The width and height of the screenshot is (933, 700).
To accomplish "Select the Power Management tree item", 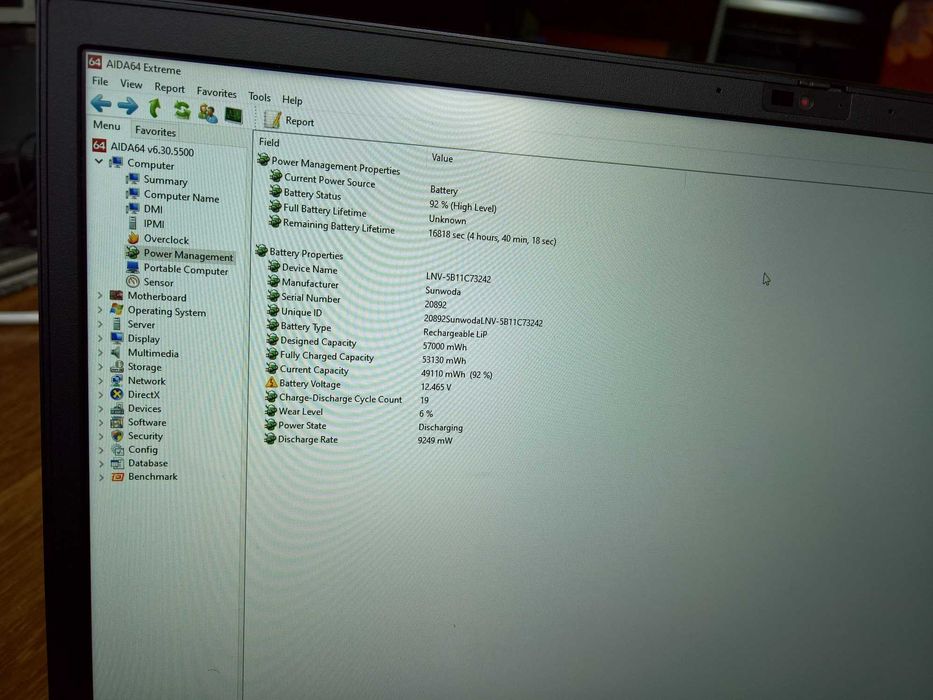I will click(180, 255).
